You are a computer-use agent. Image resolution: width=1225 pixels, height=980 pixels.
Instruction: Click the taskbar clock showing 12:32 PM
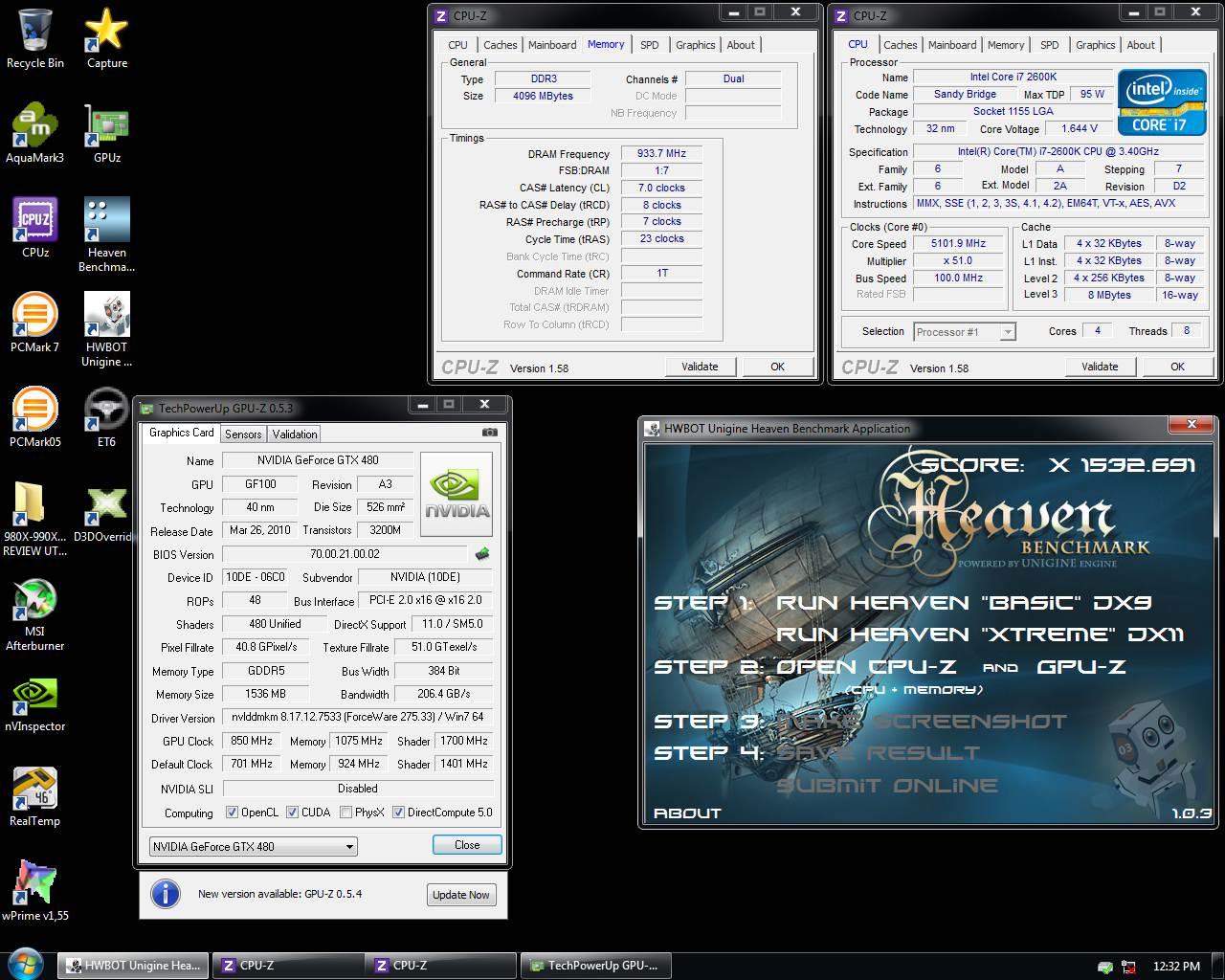[x=1176, y=966]
